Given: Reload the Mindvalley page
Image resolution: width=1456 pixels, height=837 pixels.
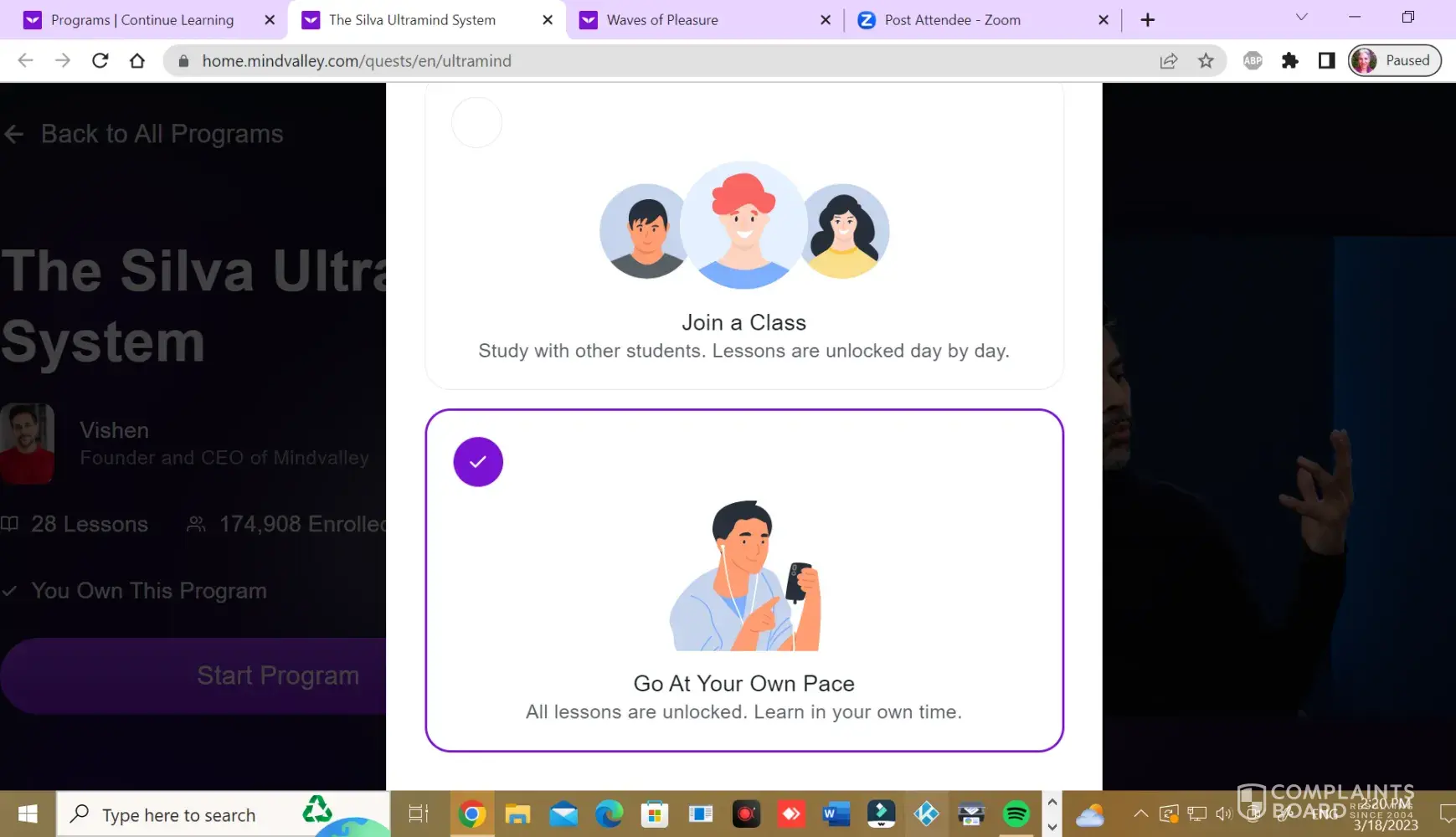Looking at the screenshot, I should [100, 60].
